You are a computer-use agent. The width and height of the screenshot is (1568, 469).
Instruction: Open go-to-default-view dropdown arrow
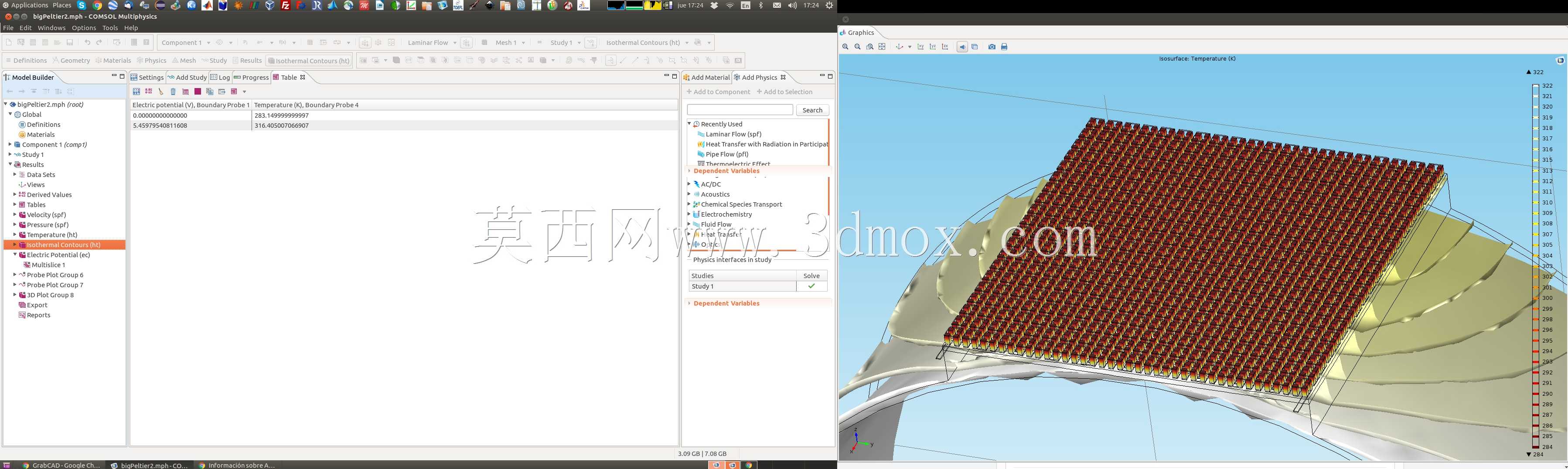pyautogui.click(x=910, y=47)
